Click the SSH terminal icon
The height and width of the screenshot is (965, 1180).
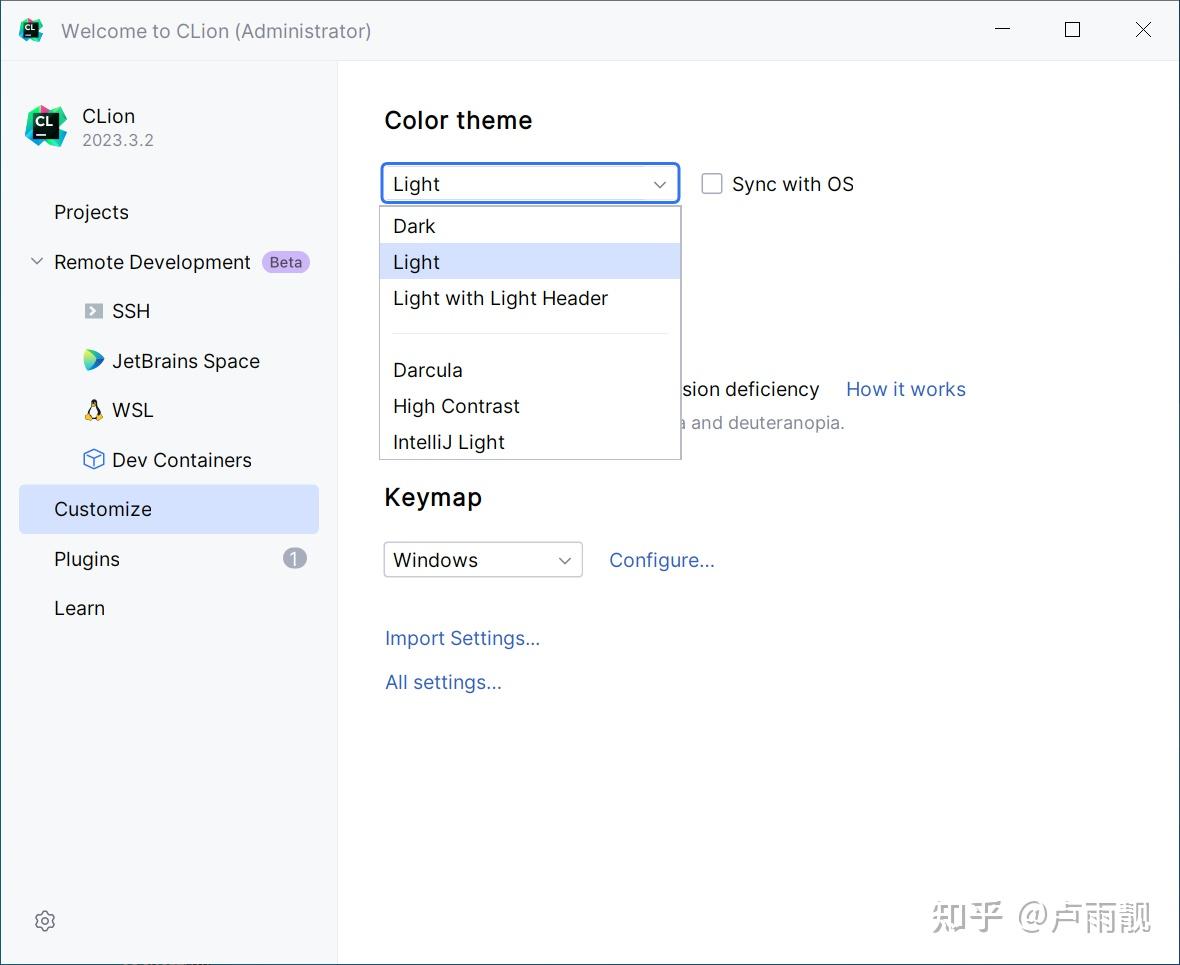pyautogui.click(x=94, y=311)
